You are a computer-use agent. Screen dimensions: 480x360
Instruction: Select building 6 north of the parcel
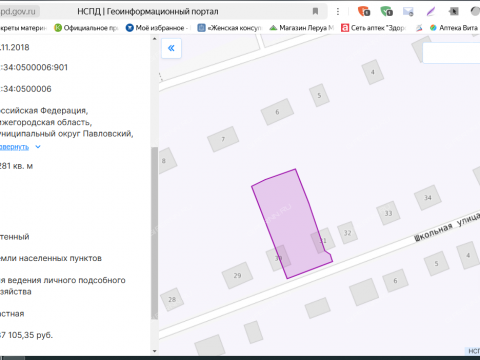[x=277, y=112]
